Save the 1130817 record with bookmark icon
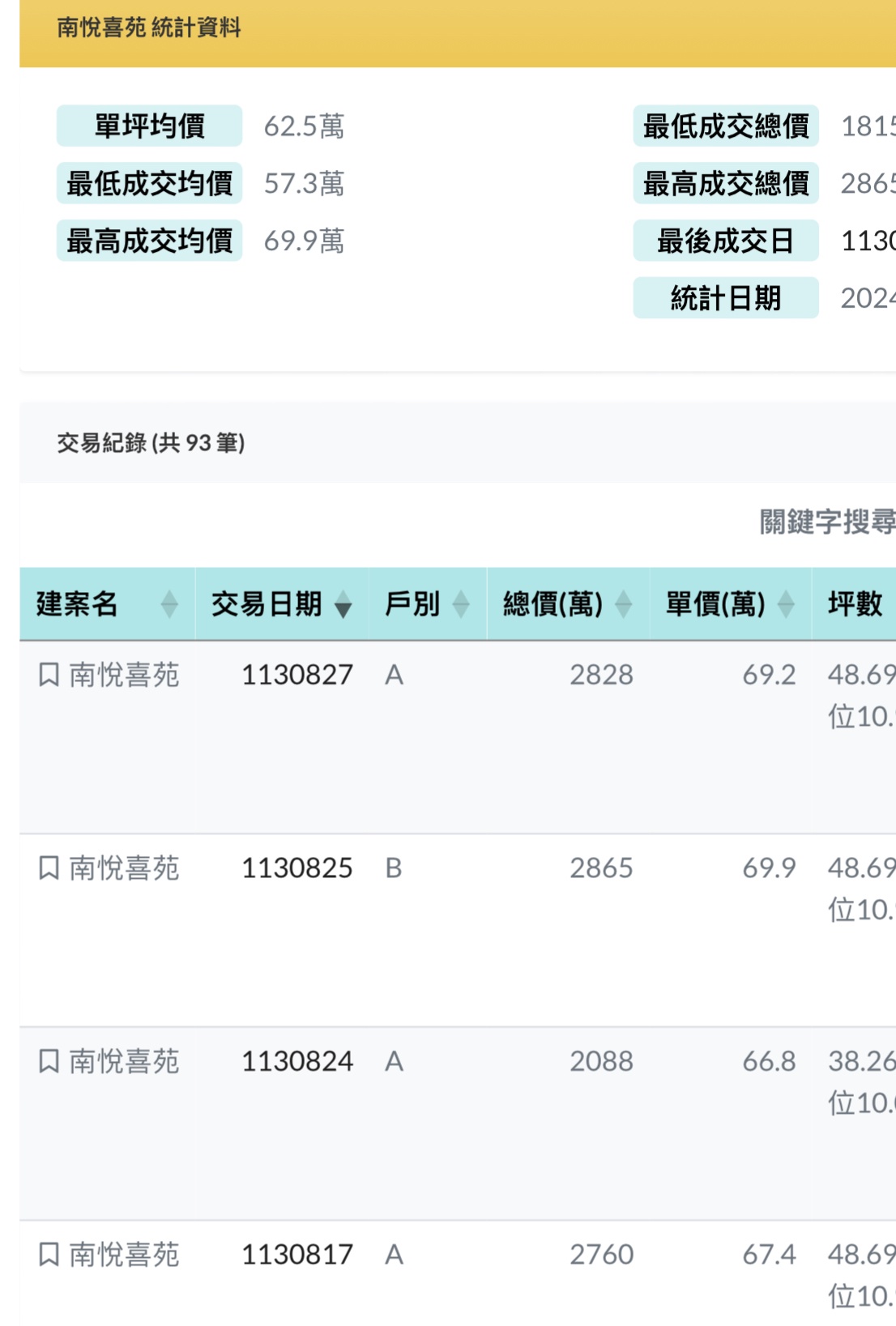 49,1254
